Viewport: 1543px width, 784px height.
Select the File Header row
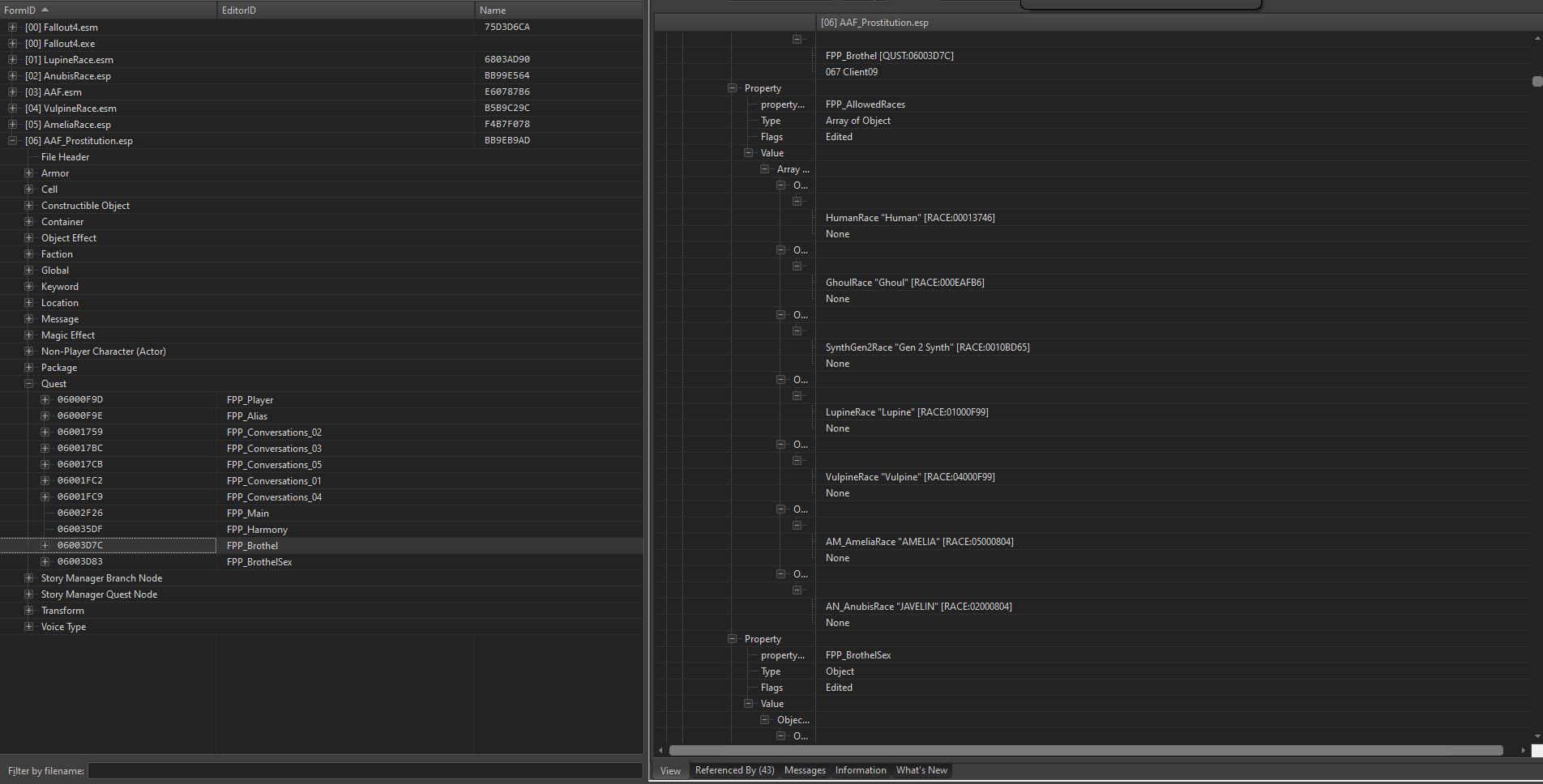65,157
